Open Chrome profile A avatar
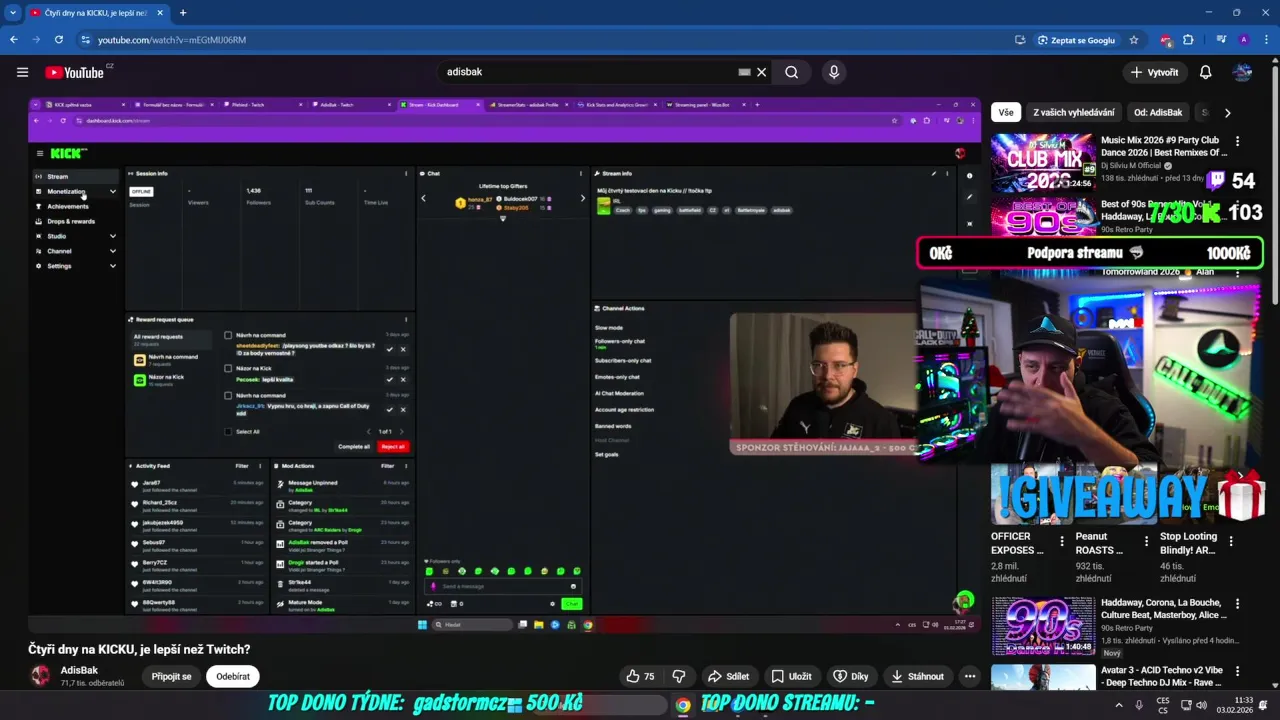 [x=1243, y=40]
